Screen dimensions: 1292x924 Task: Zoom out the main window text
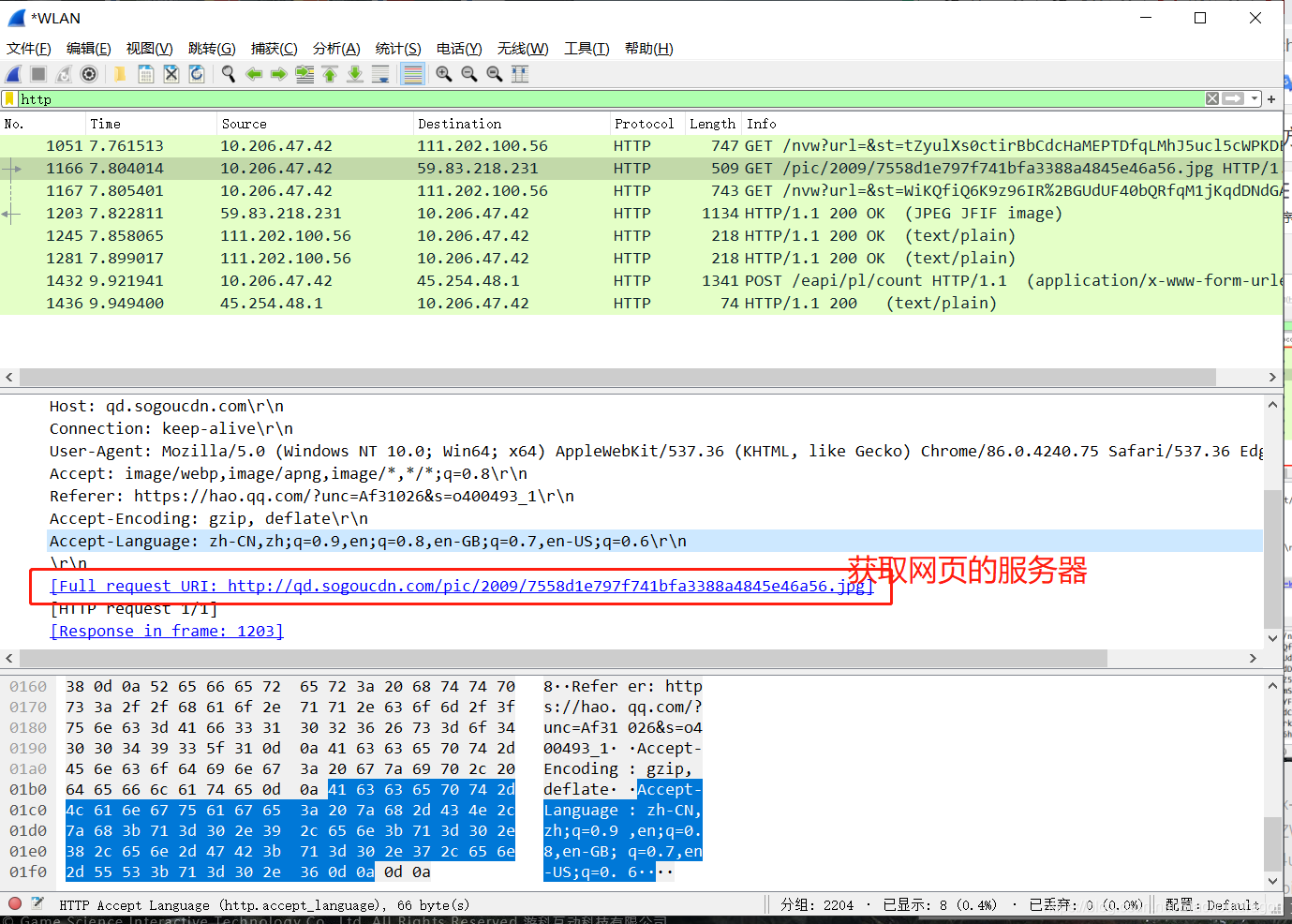point(469,74)
